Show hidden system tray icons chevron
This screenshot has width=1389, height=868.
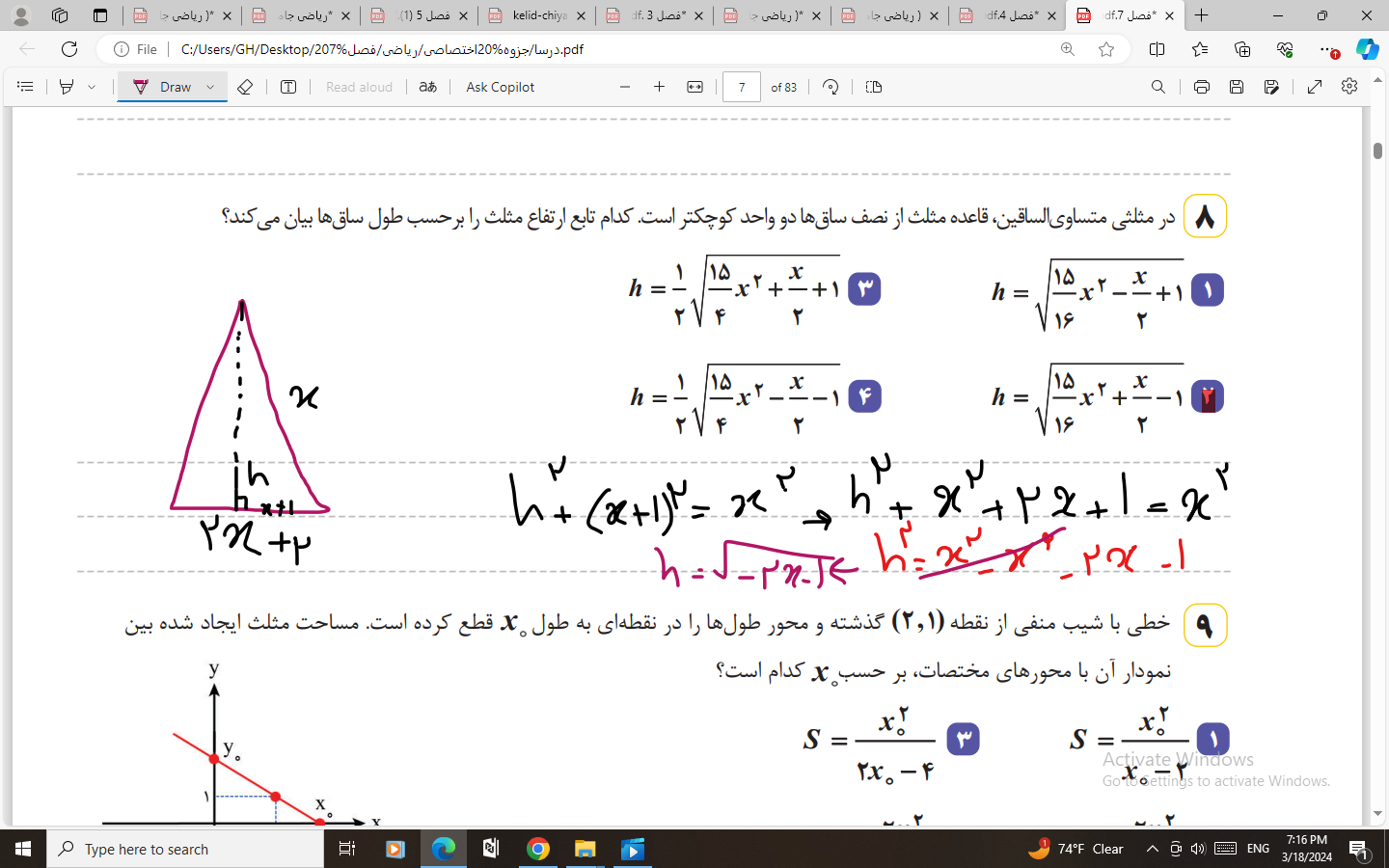click(x=1152, y=849)
